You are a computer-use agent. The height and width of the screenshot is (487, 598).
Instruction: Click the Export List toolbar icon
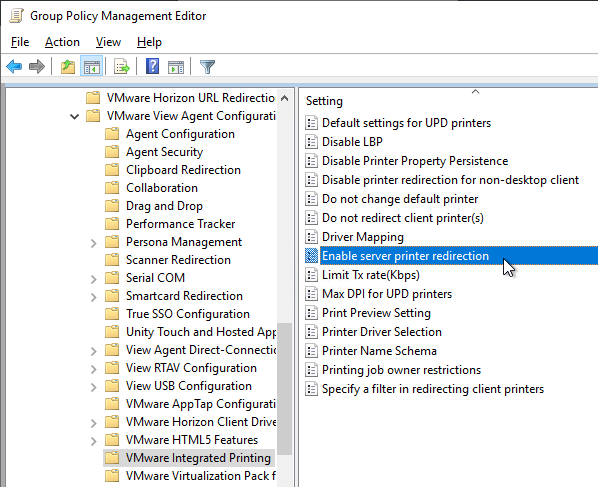(x=122, y=67)
